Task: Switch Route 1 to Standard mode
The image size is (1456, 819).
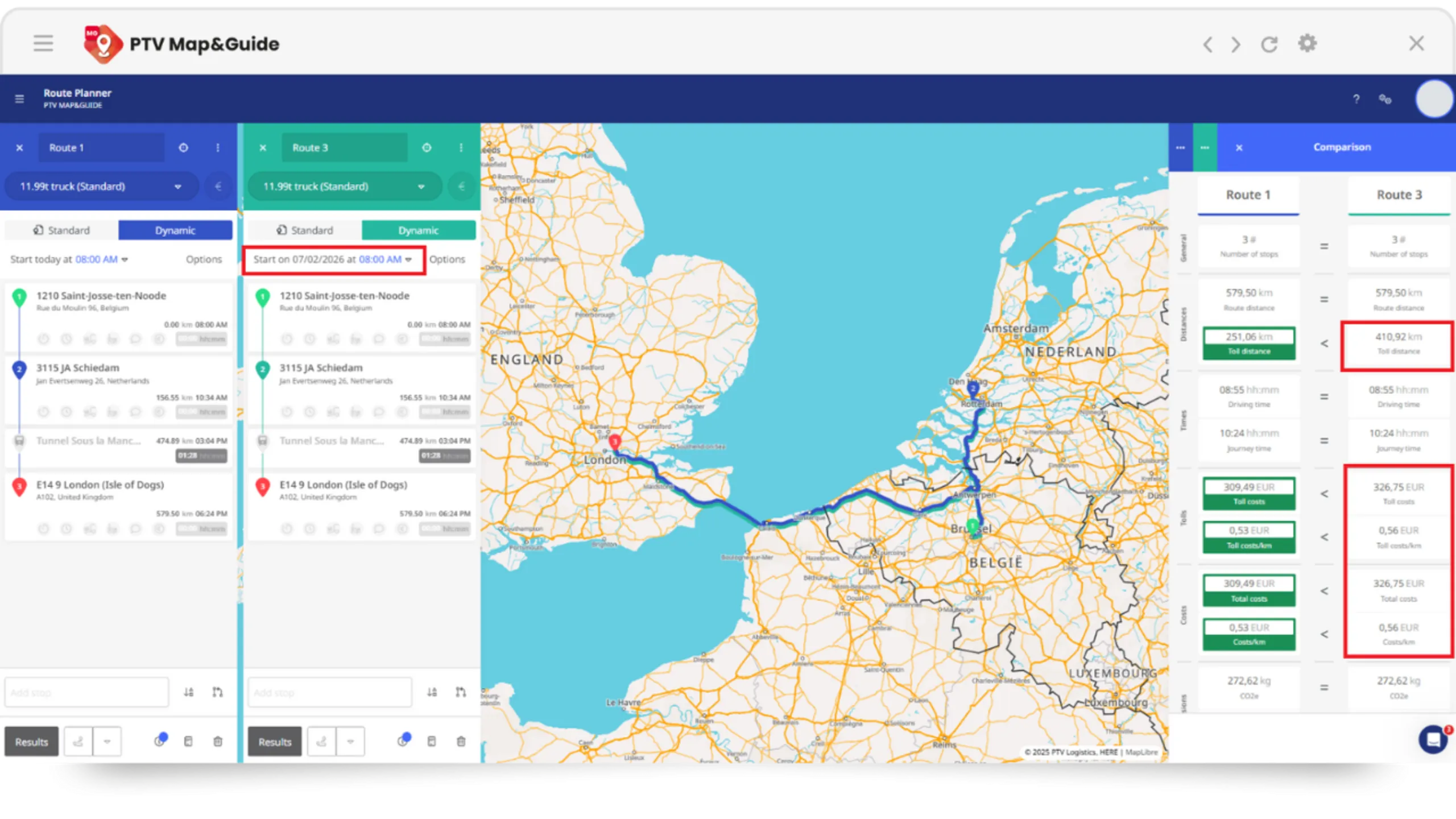Action: tap(61, 230)
